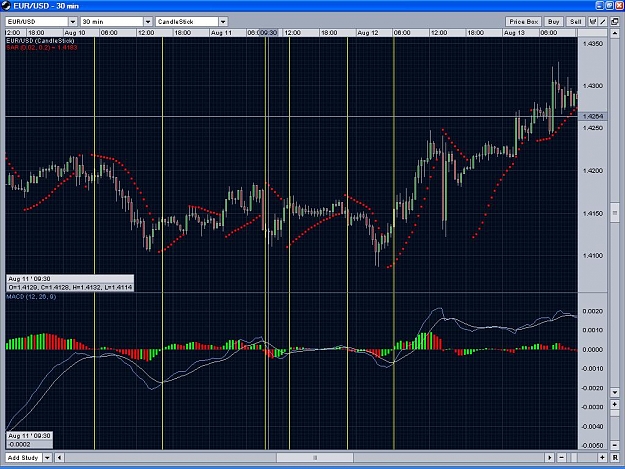This screenshot has width=625, height=469.
Task: Click the Price Box button
Action: tap(523, 22)
